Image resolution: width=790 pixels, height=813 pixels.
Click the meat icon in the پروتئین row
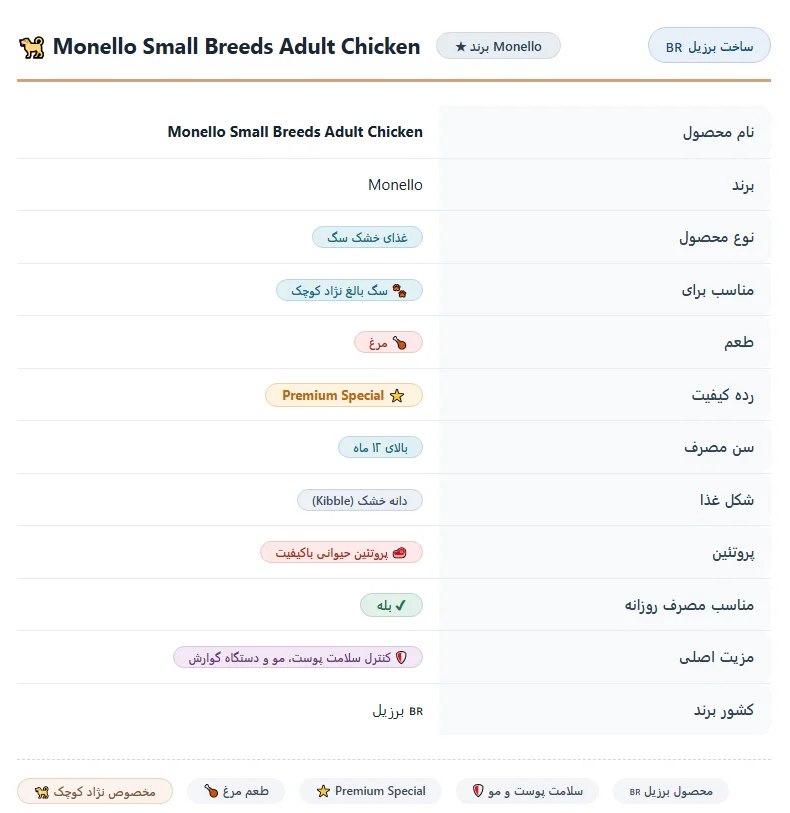click(400, 553)
